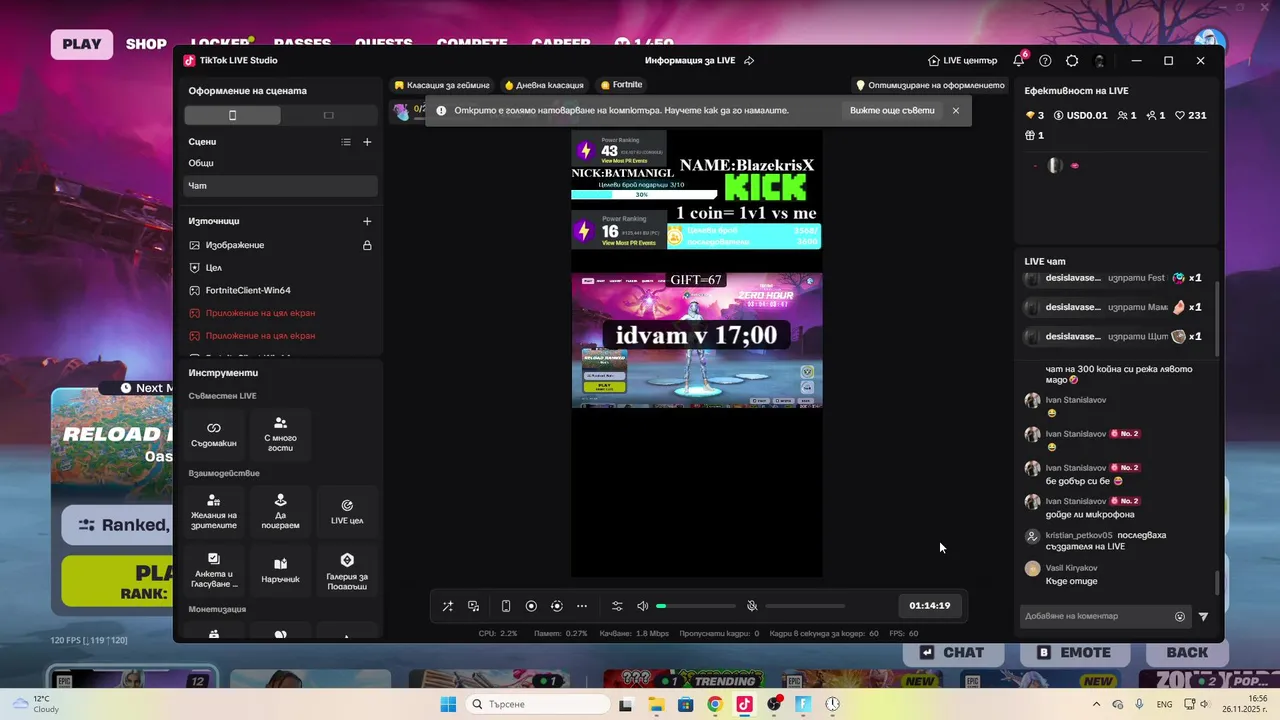Open the Анкета и гласуване tool

pos(214,570)
